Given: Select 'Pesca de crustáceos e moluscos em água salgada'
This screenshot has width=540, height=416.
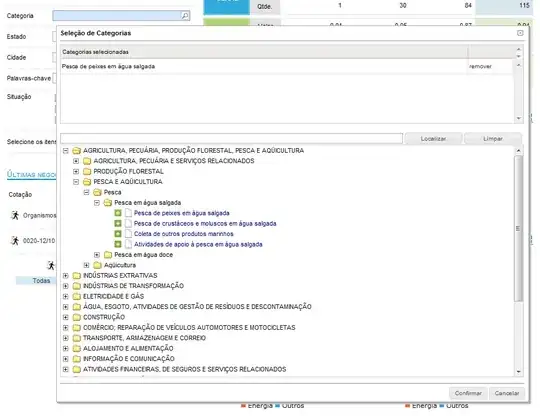Looking at the screenshot, I should pos(205,223).
